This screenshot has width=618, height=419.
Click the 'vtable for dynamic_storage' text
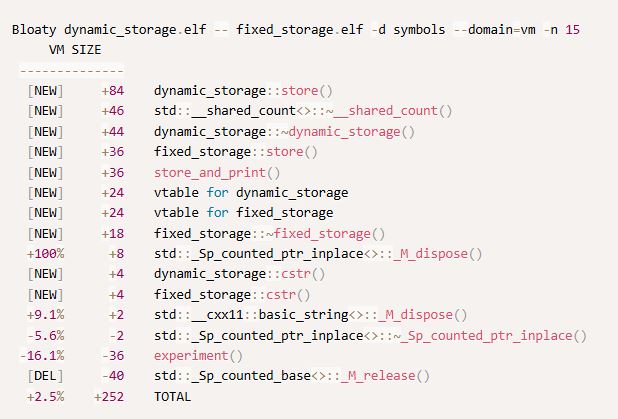(250, 192)
